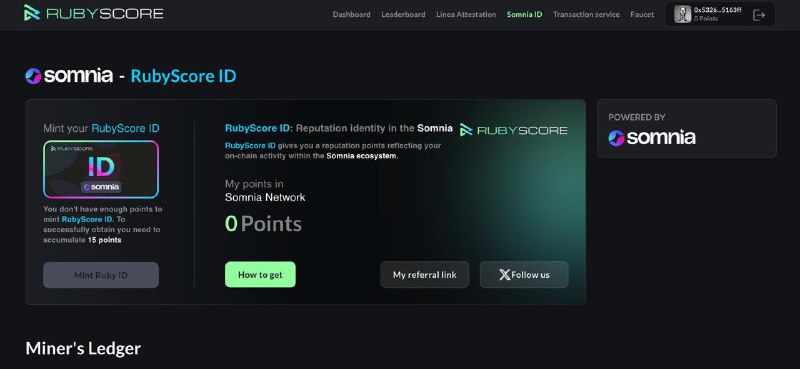Viewport: 800px width, 369px height.
Task: Click the RubyScore logo in header
Action: (94, 13)
